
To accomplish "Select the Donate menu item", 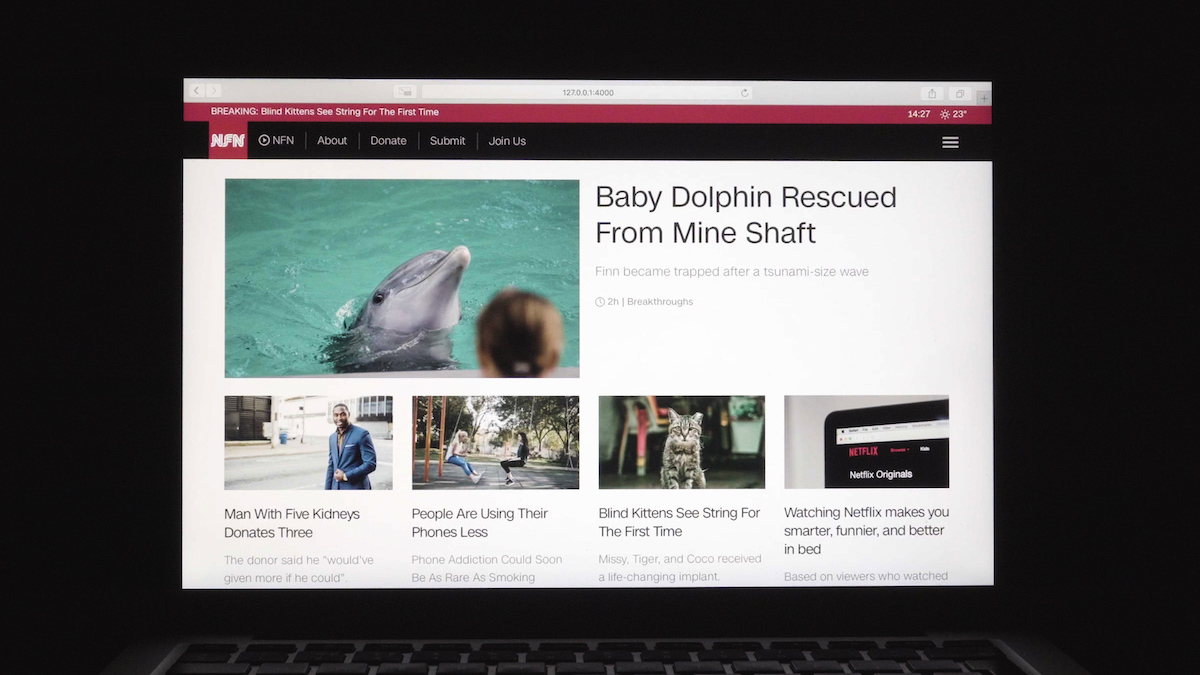I will tap(388, 141).
